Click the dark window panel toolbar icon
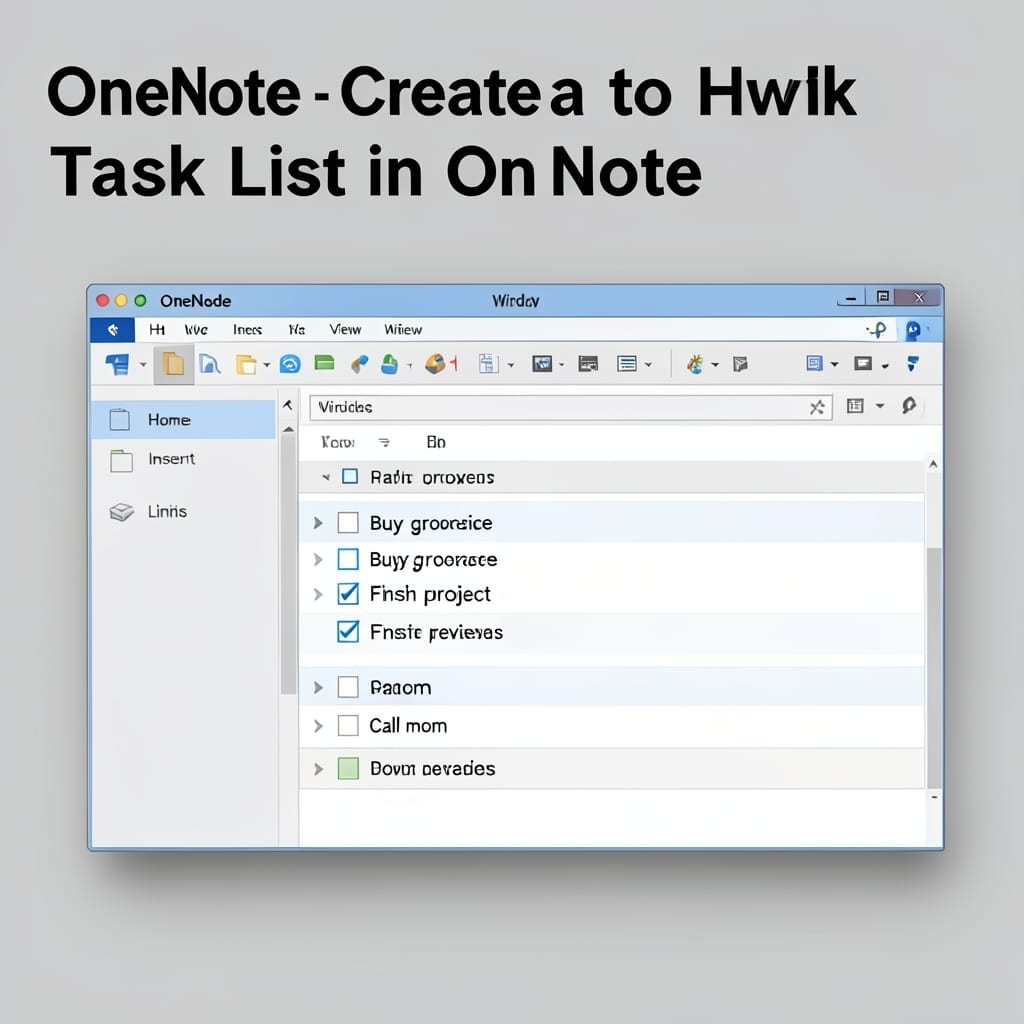The height and width of the screenshot is (1024, 1024). (x=588, y=364)
